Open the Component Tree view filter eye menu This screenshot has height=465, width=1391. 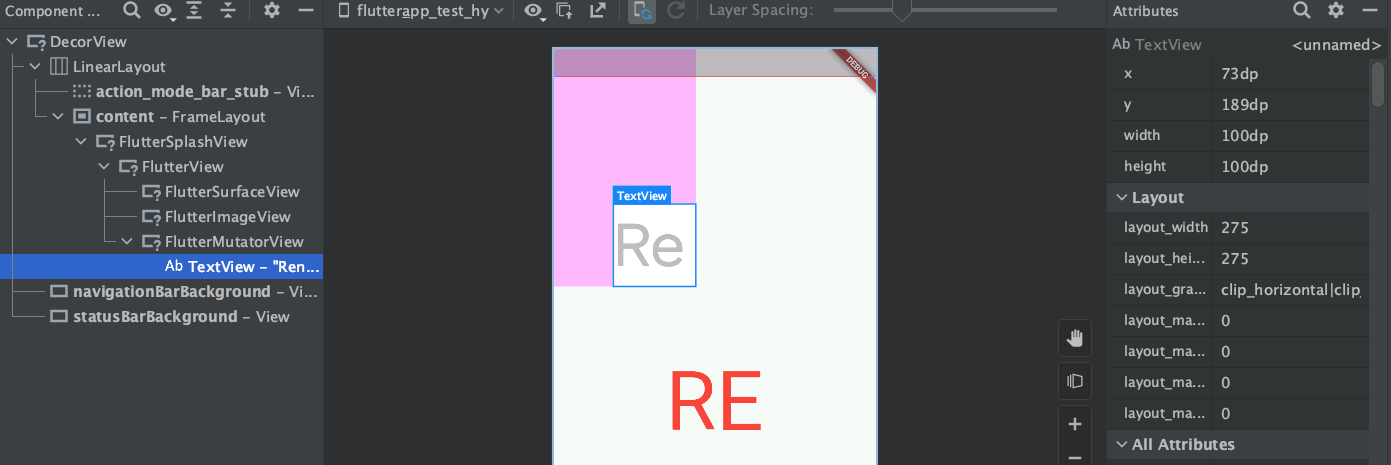coord(164,11)
